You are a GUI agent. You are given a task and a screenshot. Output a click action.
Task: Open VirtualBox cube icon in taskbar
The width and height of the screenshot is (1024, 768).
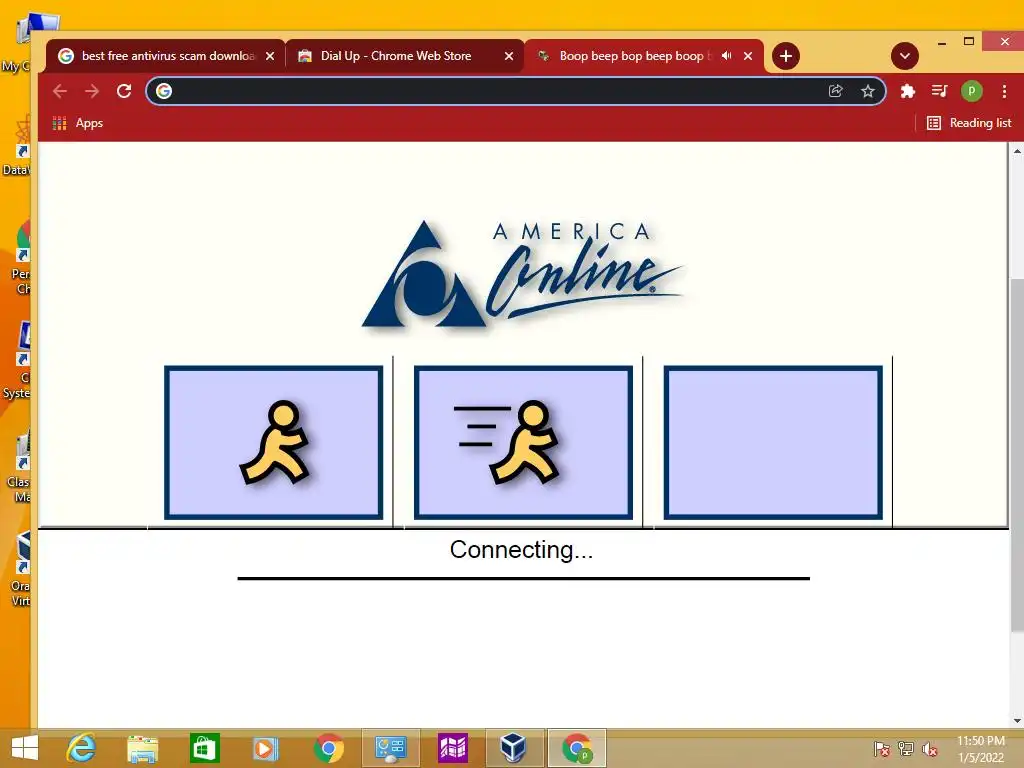(513, 748)
